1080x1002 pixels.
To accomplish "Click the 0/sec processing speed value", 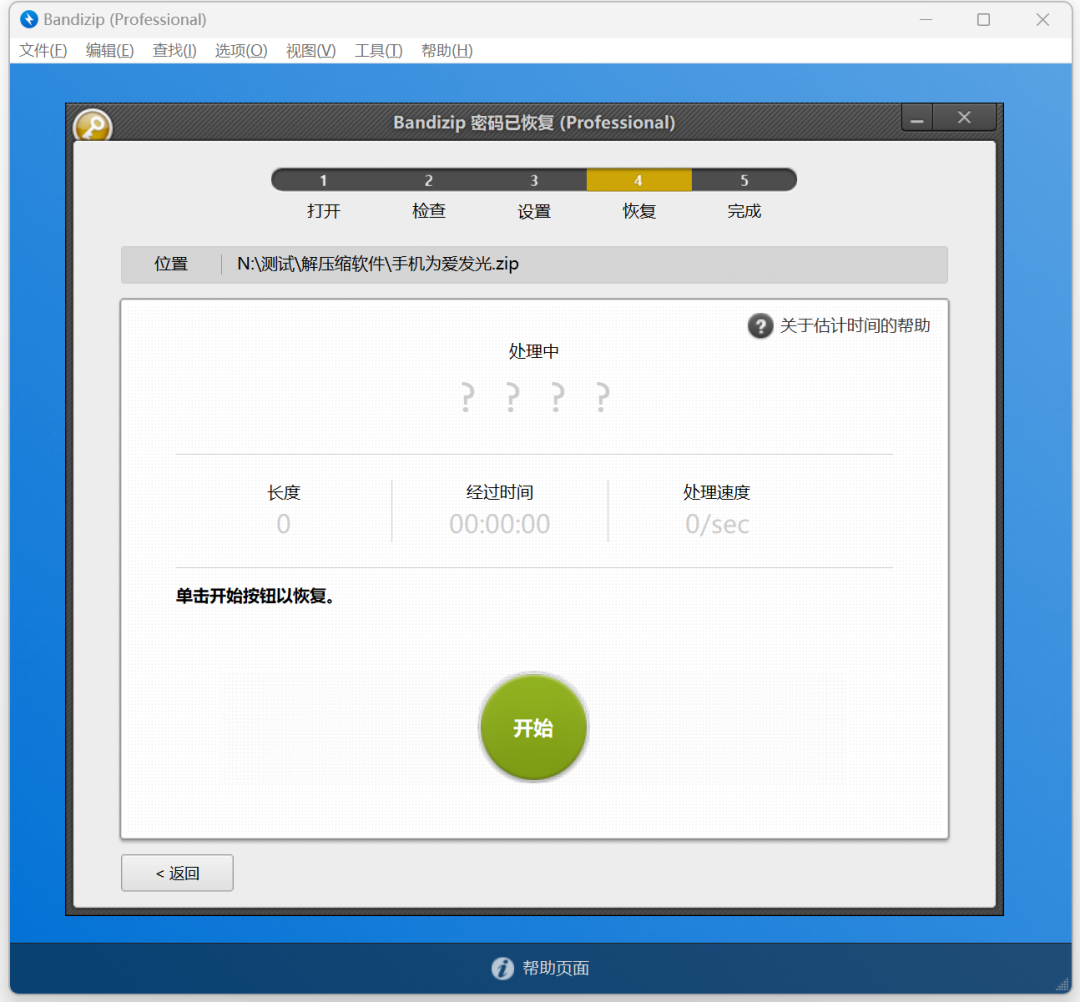I will pos(716,524).
